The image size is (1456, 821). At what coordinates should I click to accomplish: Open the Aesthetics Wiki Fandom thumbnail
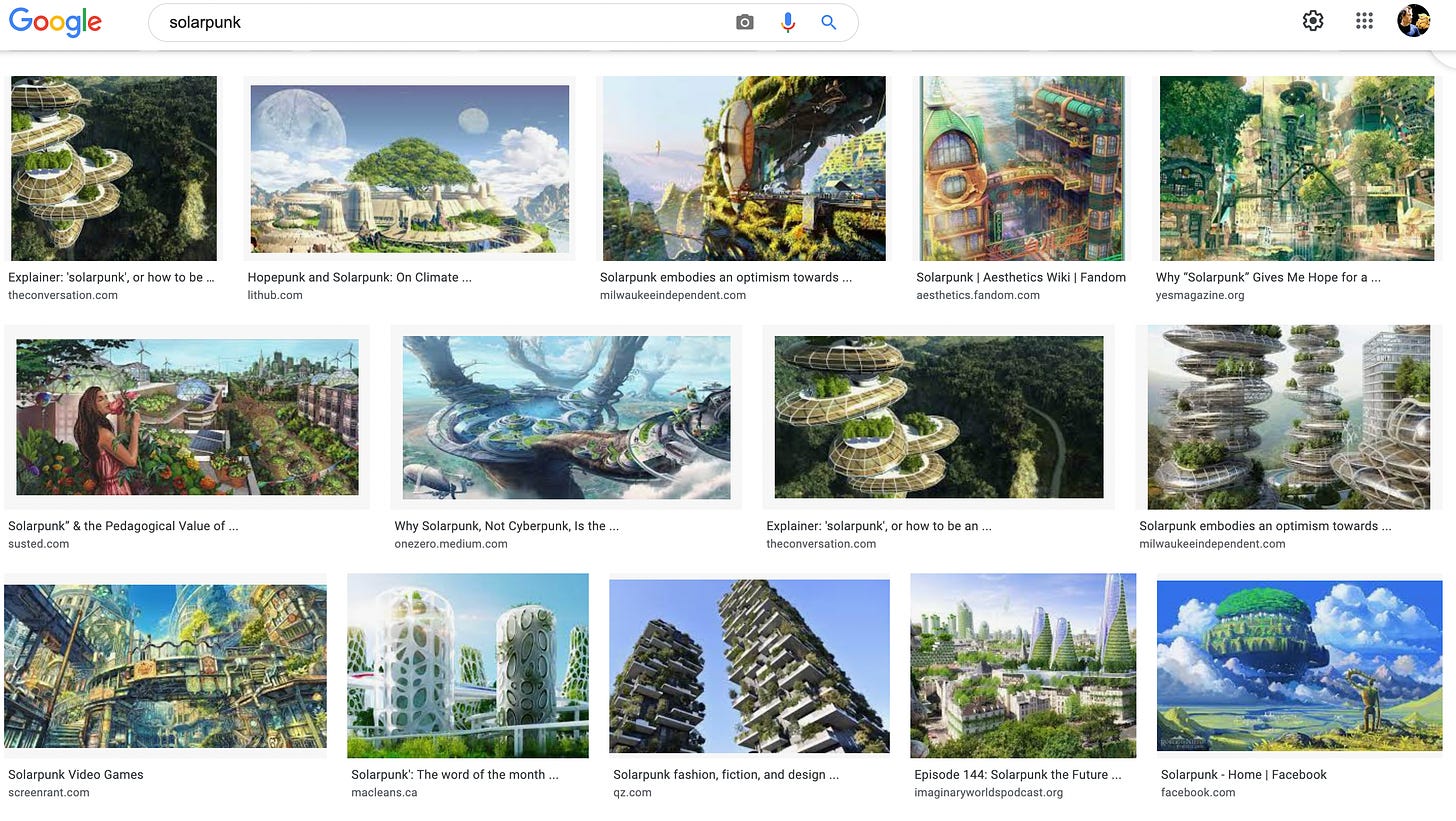[x=1021, y=168]
